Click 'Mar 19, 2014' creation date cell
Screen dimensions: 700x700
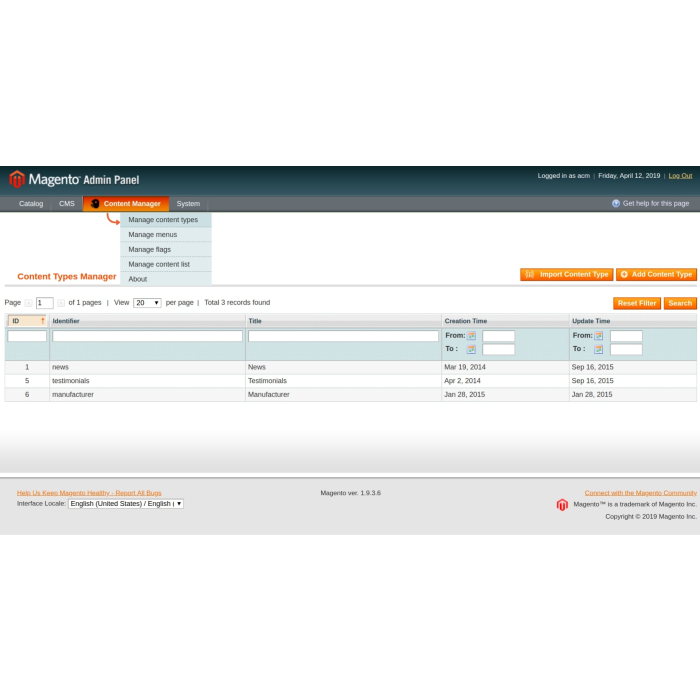[505, 367]
